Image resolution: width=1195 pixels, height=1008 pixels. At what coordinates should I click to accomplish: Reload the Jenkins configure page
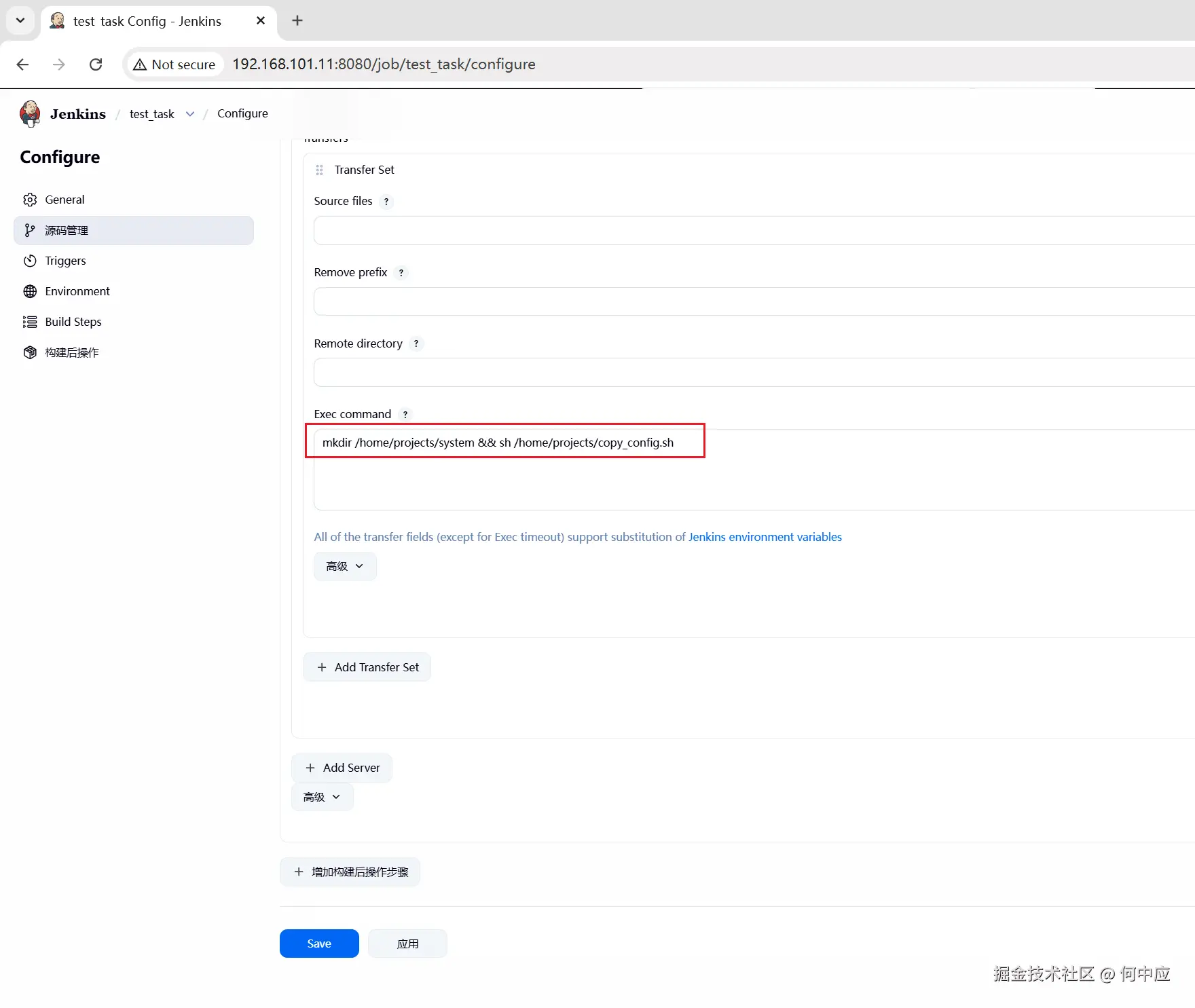tap(96, 64)
